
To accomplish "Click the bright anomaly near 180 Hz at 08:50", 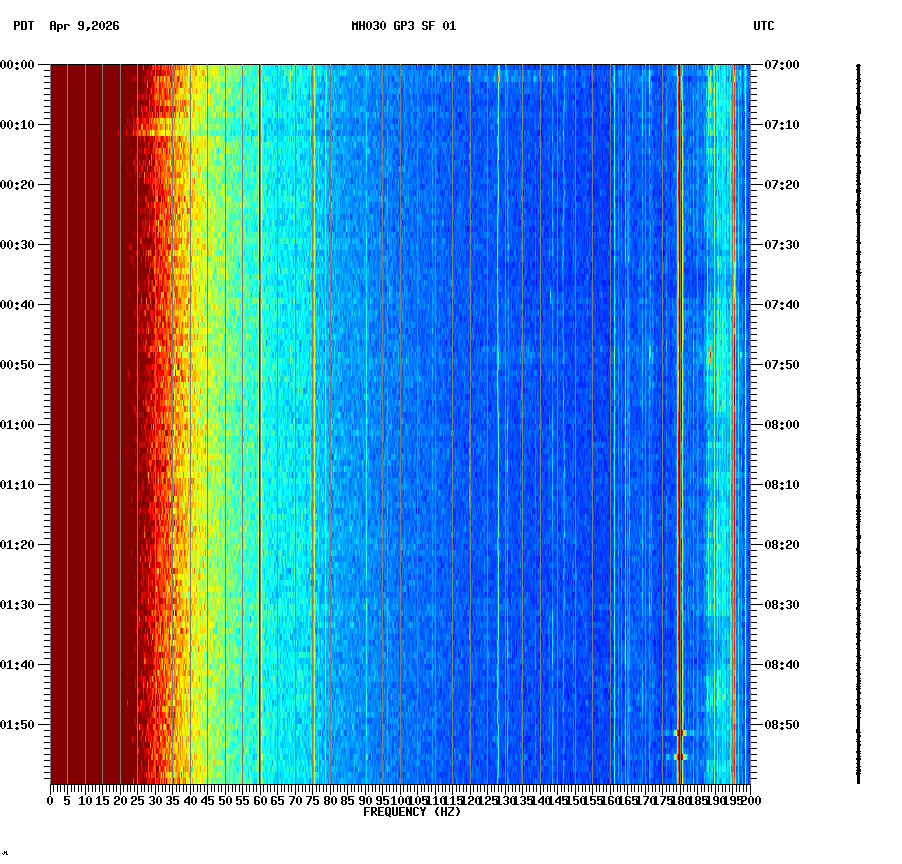I will (x=682, y=733).
